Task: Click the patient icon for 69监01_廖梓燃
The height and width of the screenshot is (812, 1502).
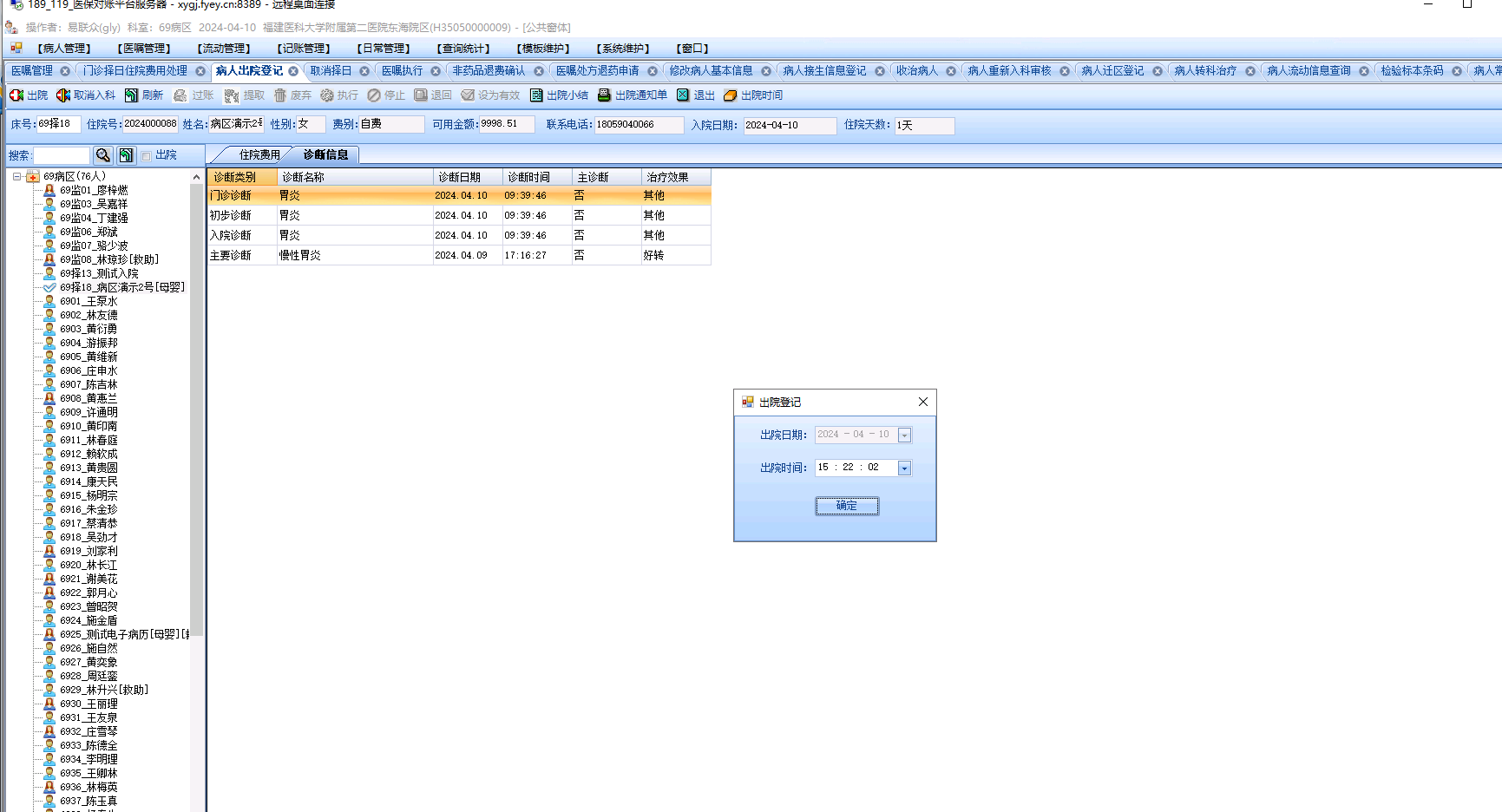Action: pos(49,190)
